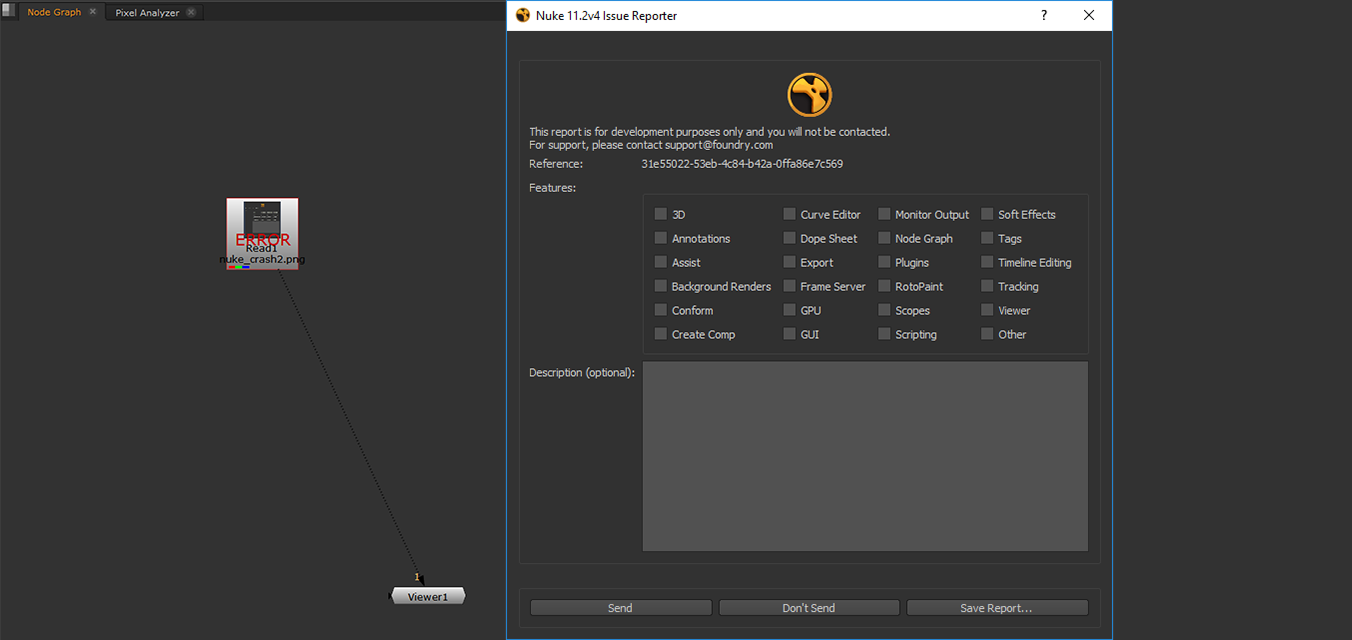
Task: Enable the Dope Sheet checkbox
Action: click(x=789, y=238)
